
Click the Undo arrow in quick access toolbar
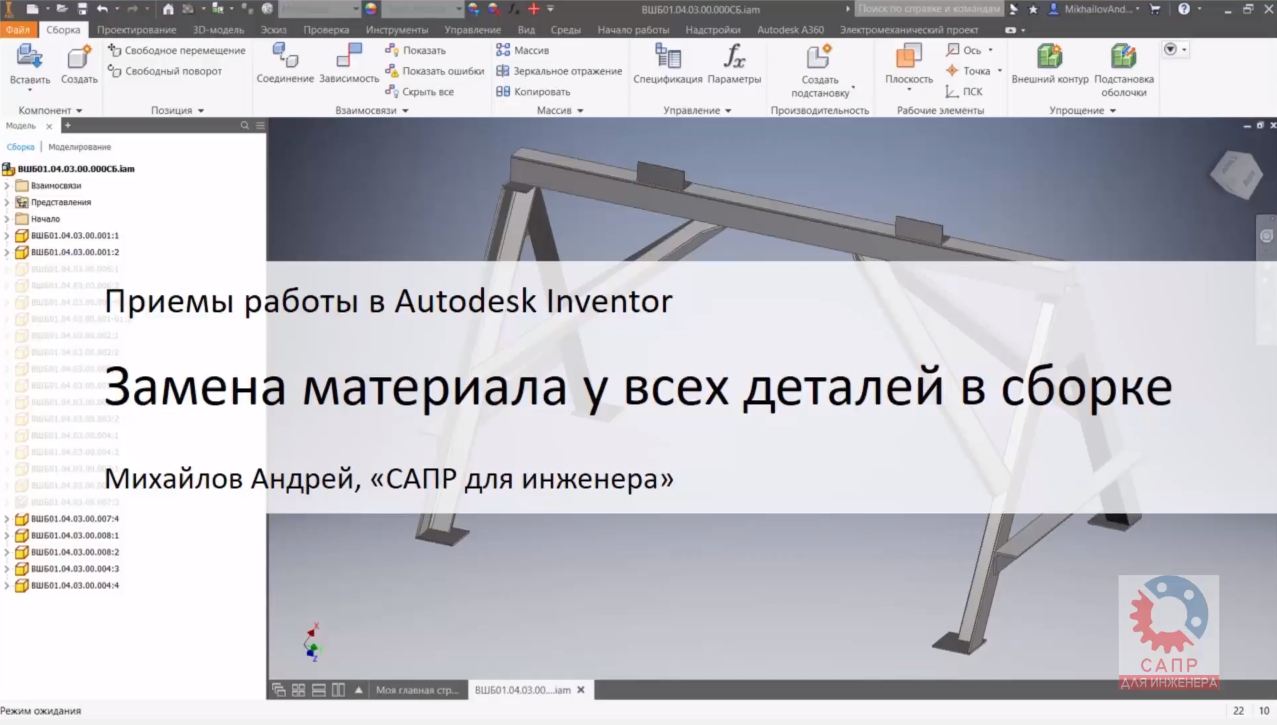[101, 9]
